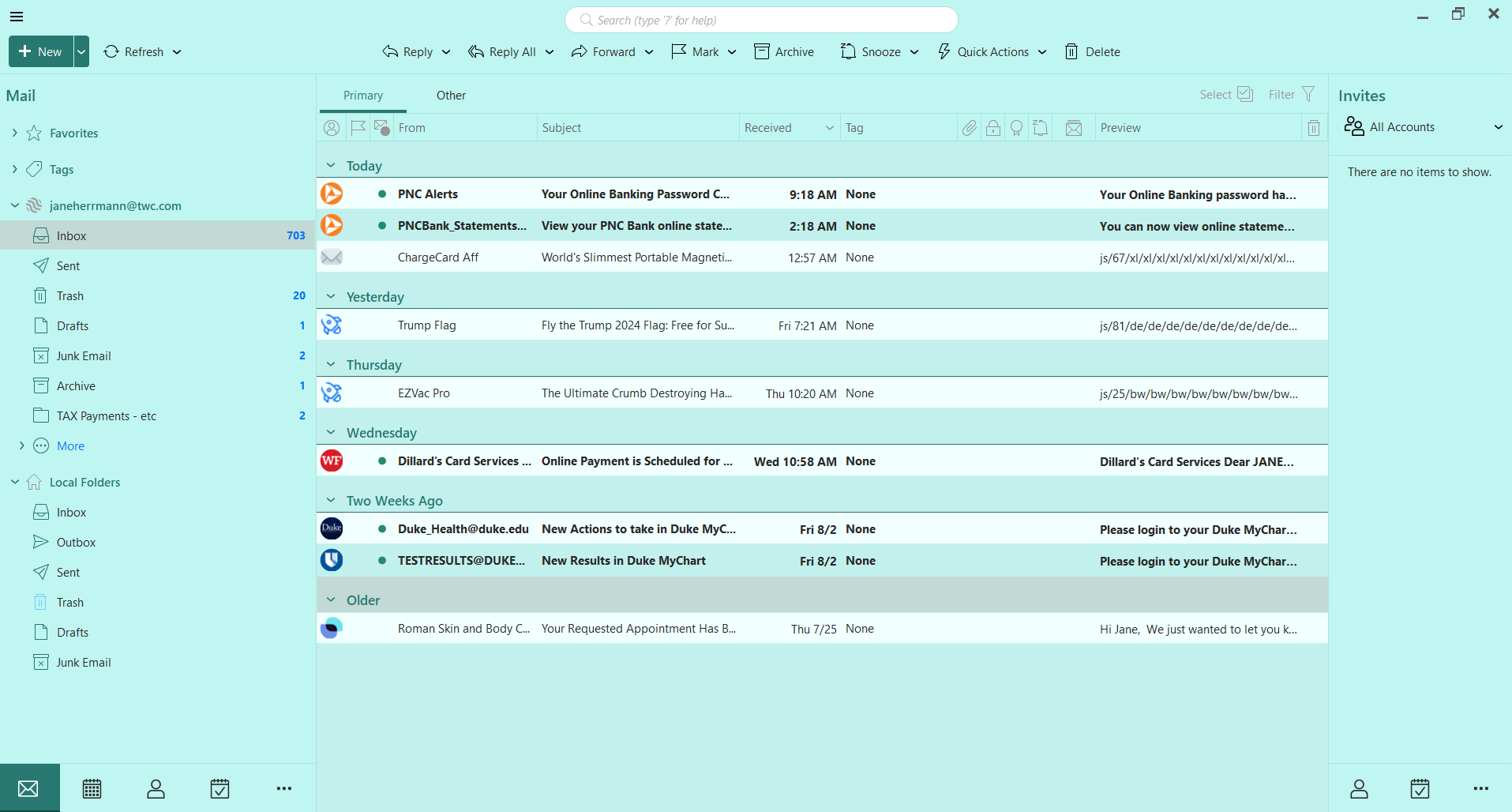Click the Snooze toolbar button

[871, 52]
